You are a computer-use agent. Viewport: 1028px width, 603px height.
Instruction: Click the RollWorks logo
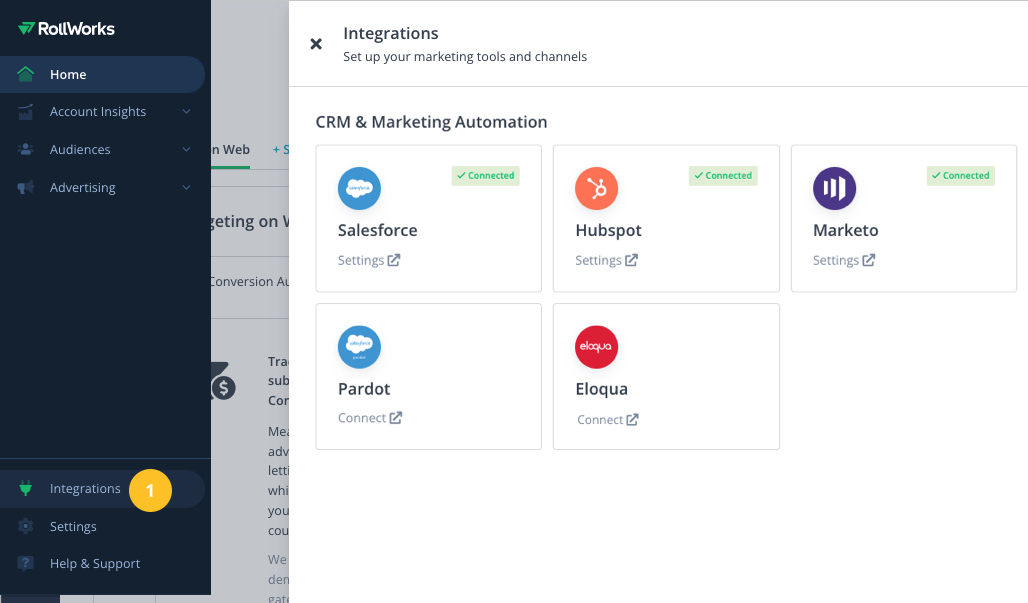66,29
